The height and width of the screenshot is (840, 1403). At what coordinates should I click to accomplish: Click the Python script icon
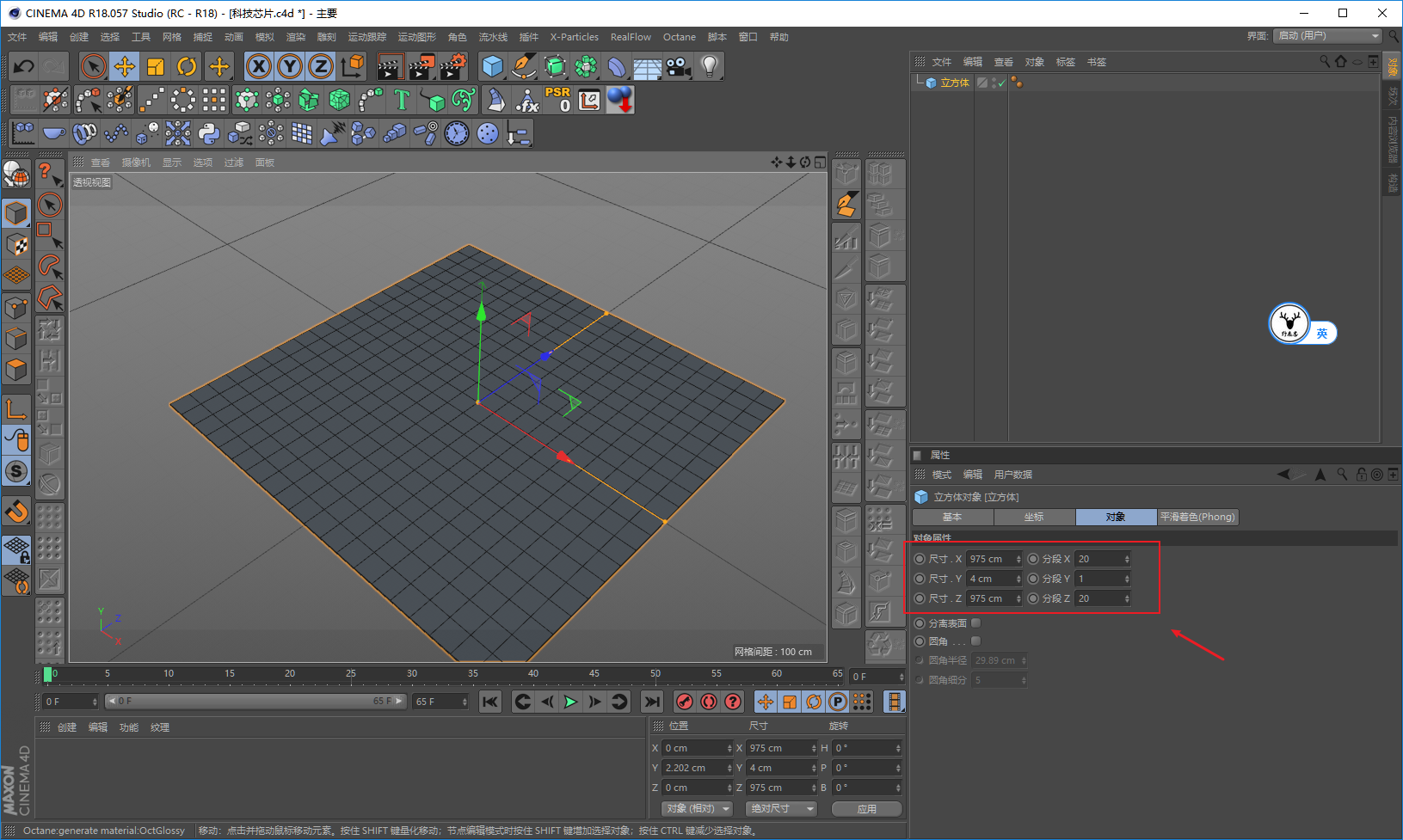click(x=209, y=133)
